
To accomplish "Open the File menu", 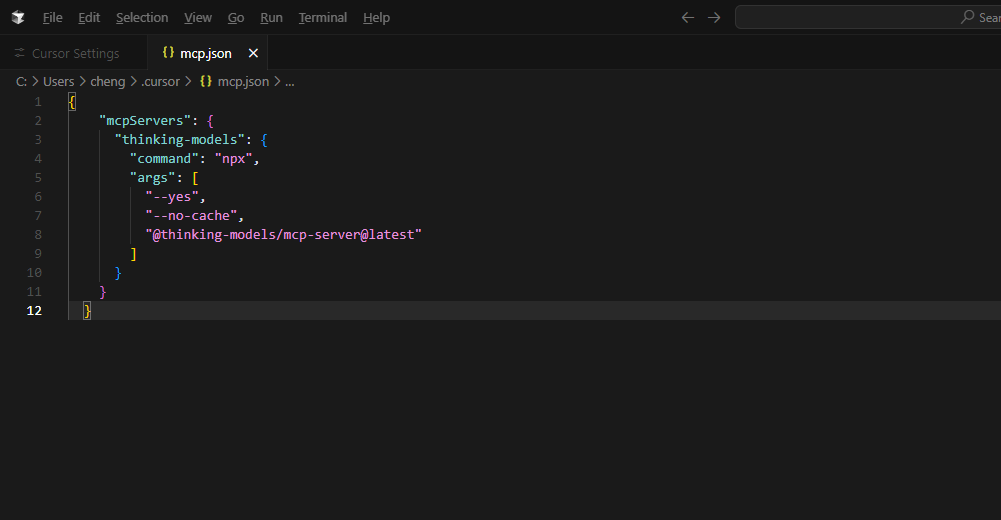I will (52, 18).
